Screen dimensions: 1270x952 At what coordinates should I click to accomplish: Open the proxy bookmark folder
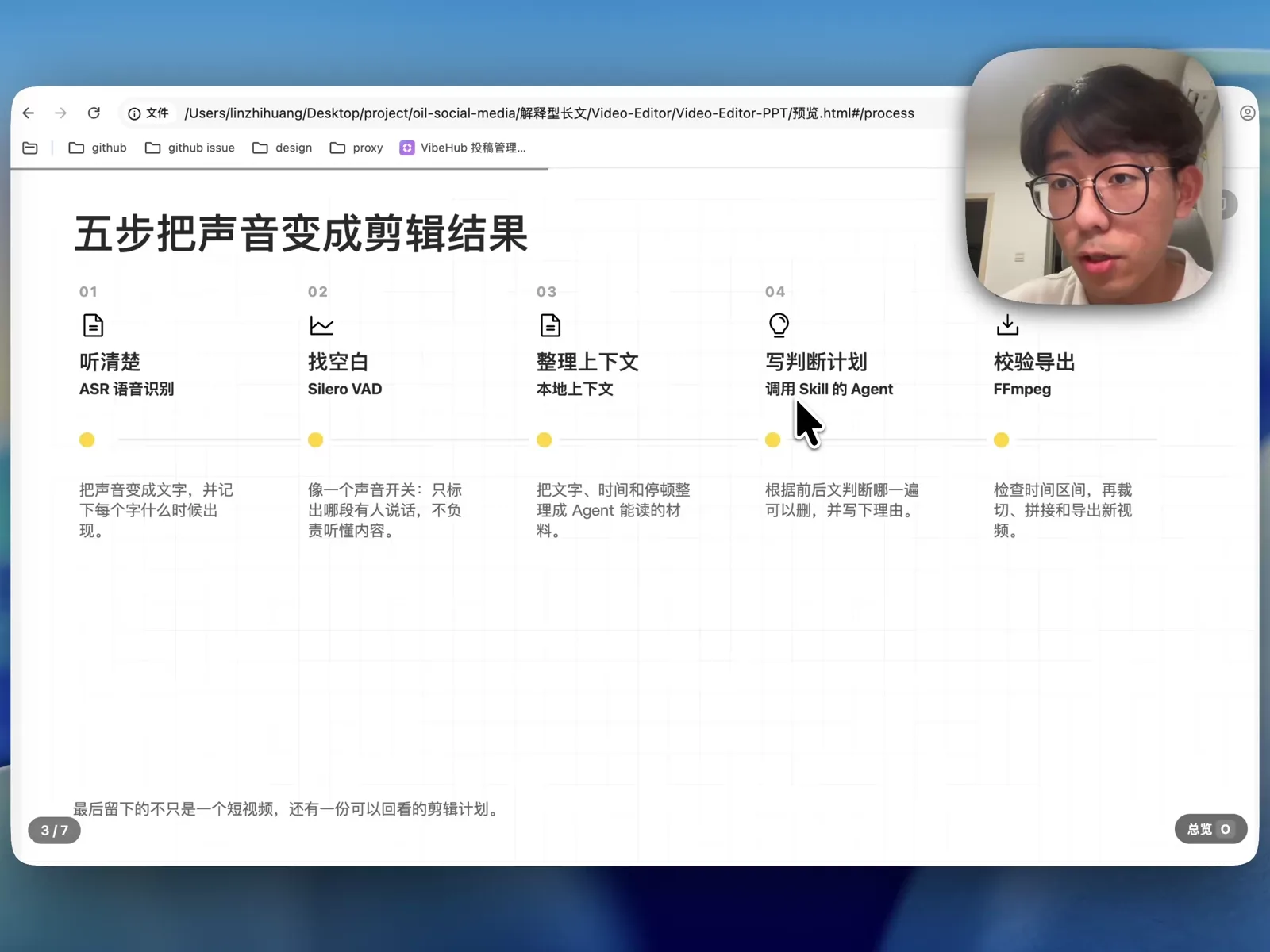pos(356,148)
